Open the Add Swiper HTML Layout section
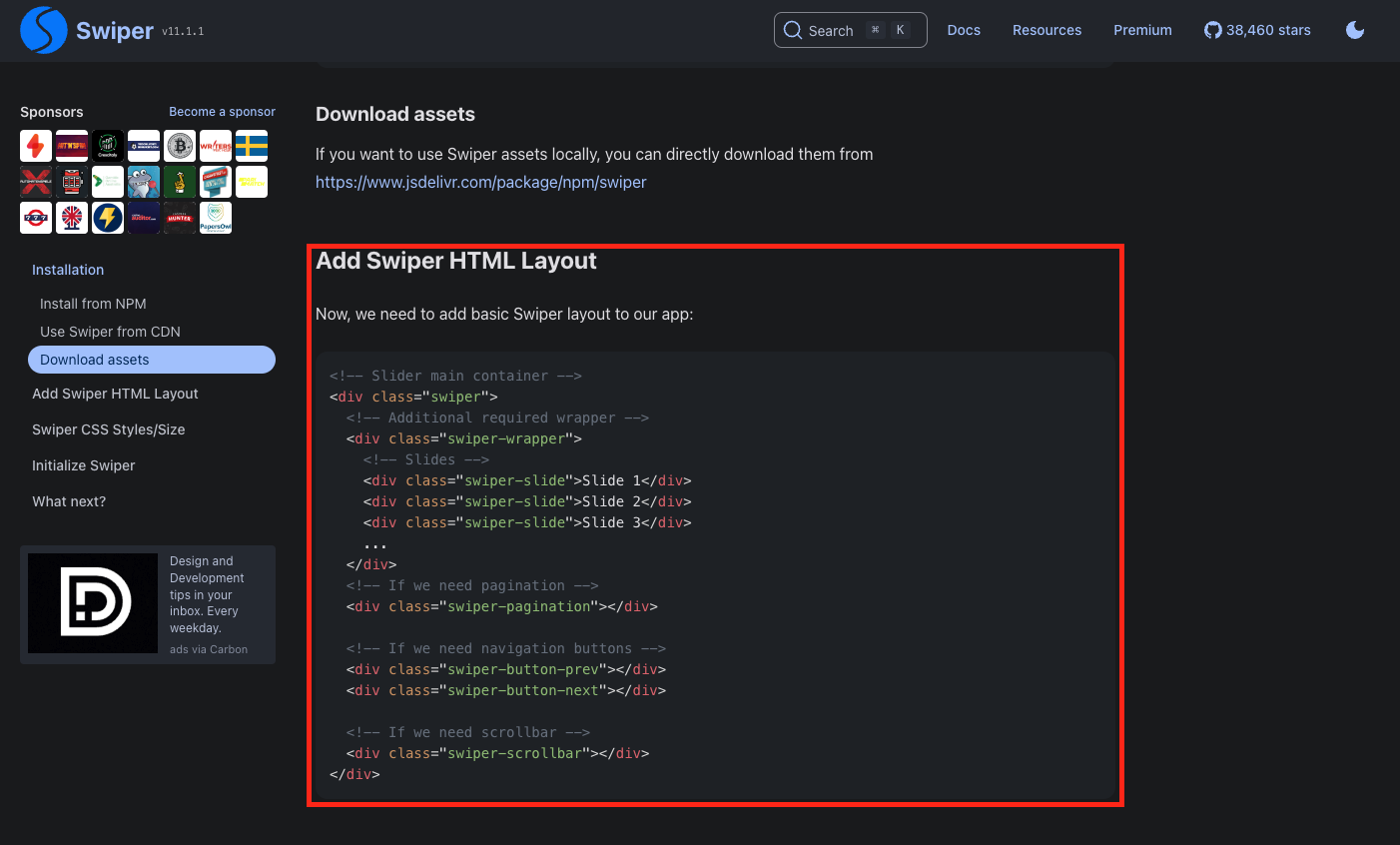 coord(115,393)
